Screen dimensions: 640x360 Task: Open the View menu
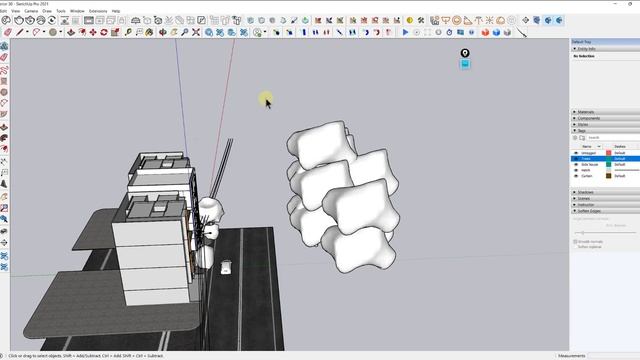pos(16,11)
